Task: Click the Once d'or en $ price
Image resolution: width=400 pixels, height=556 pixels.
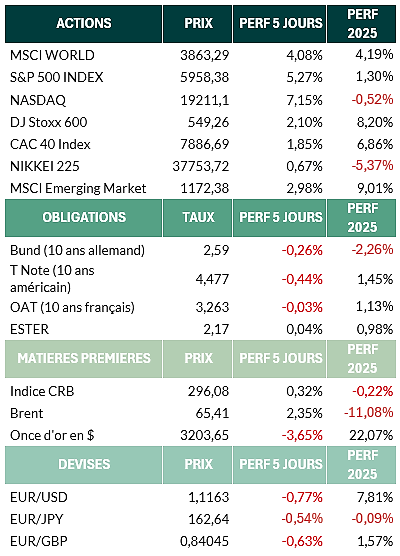Action: pyautogui.click(x=205, y=435)
